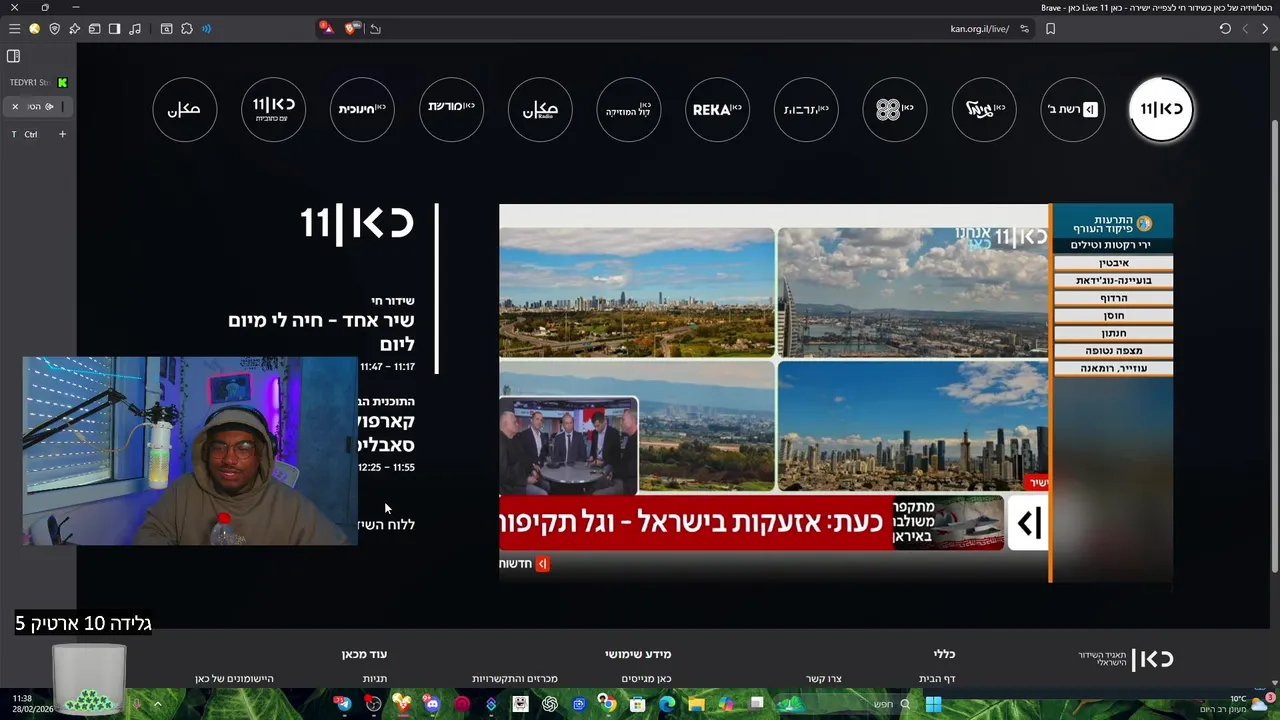Click the Brave Shields lion icon
Image resolution: width=1280 pixels, height=720 pixels.
tap(353, 29)
